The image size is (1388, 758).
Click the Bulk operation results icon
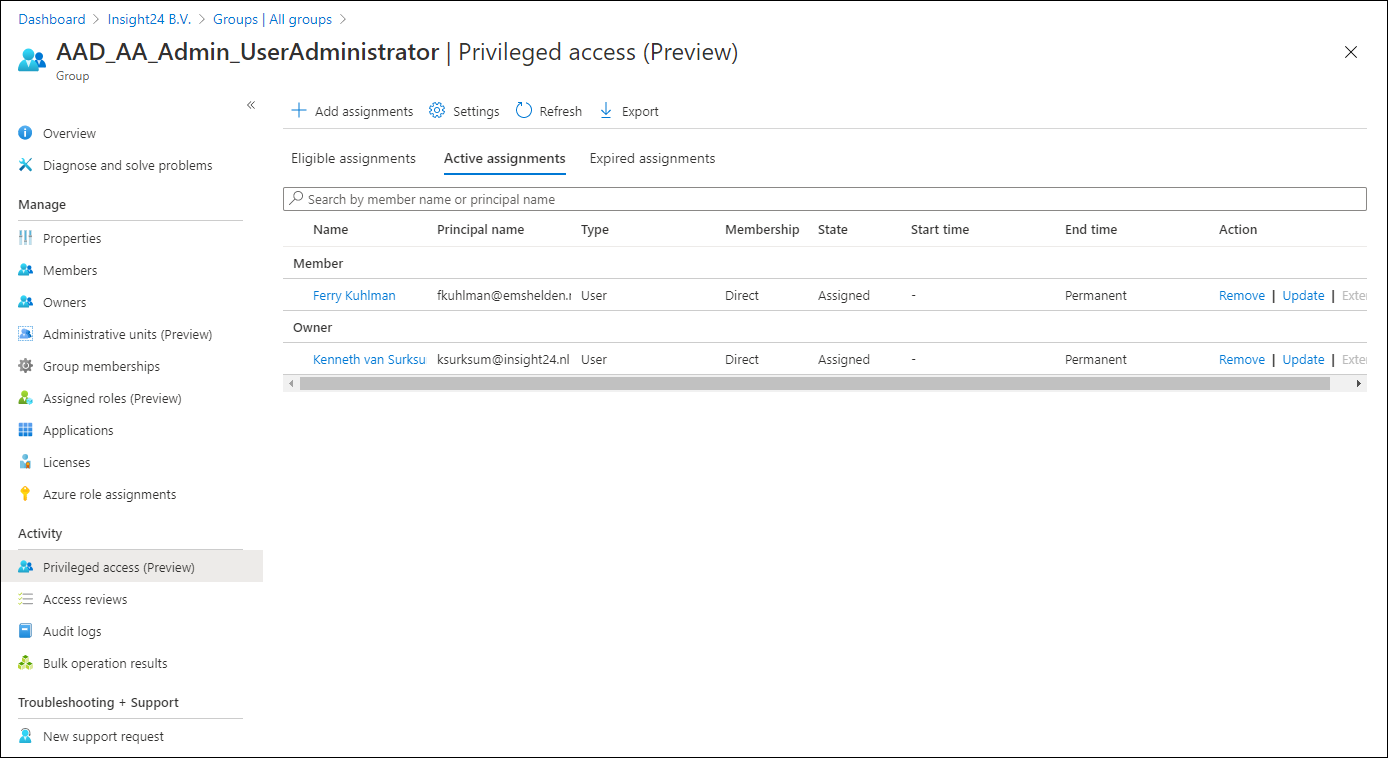coord(26,663)
